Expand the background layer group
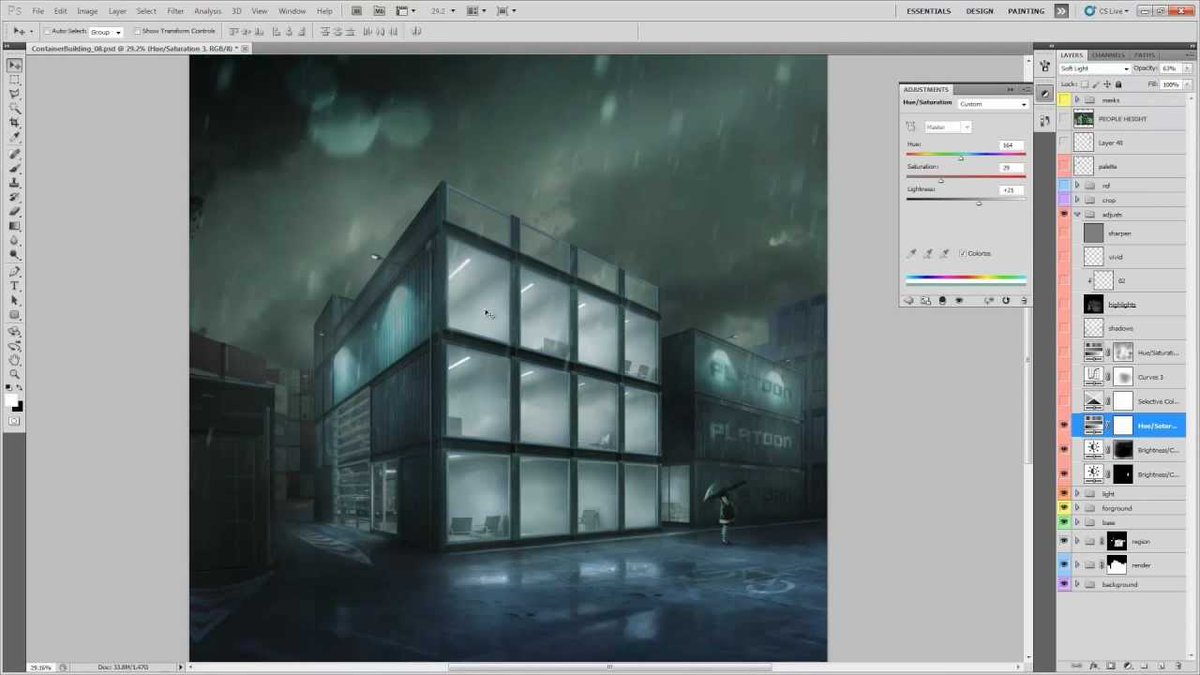Viewport: 1200px width, 675px height. tap(1077, 584)
